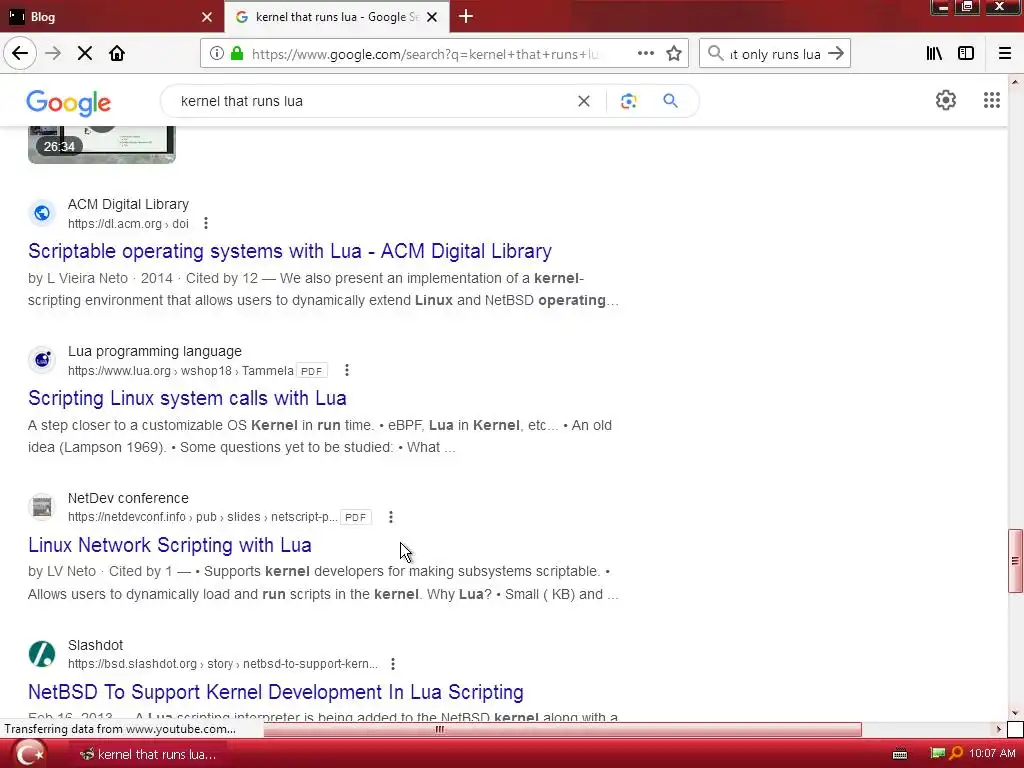The image size is (1024, 768).
Task: Click the vertical scrollbar up arrow
Action: point(1015,82)
